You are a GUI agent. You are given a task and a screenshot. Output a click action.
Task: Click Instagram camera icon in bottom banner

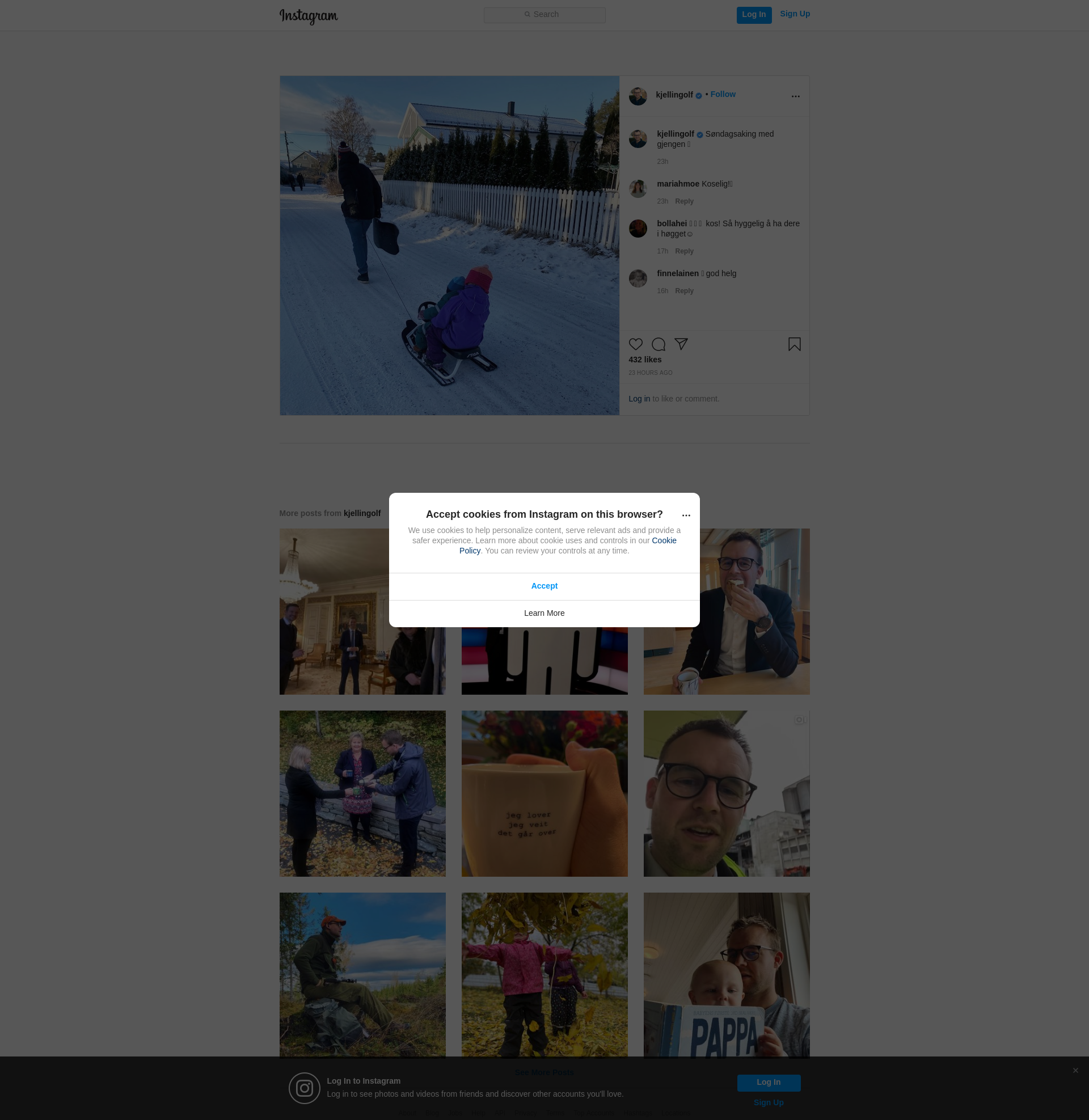304,1088
